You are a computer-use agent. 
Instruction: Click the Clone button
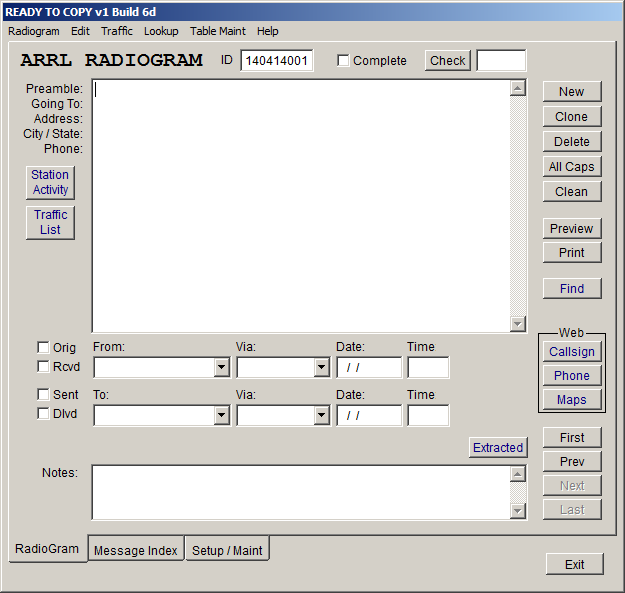[x=572, y=117]
